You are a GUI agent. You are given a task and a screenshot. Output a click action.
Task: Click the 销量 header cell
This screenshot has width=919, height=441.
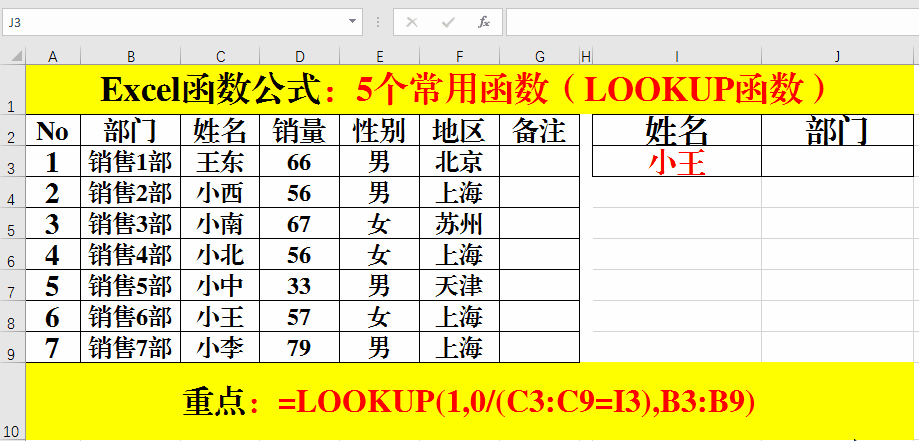tap(299, 130)
